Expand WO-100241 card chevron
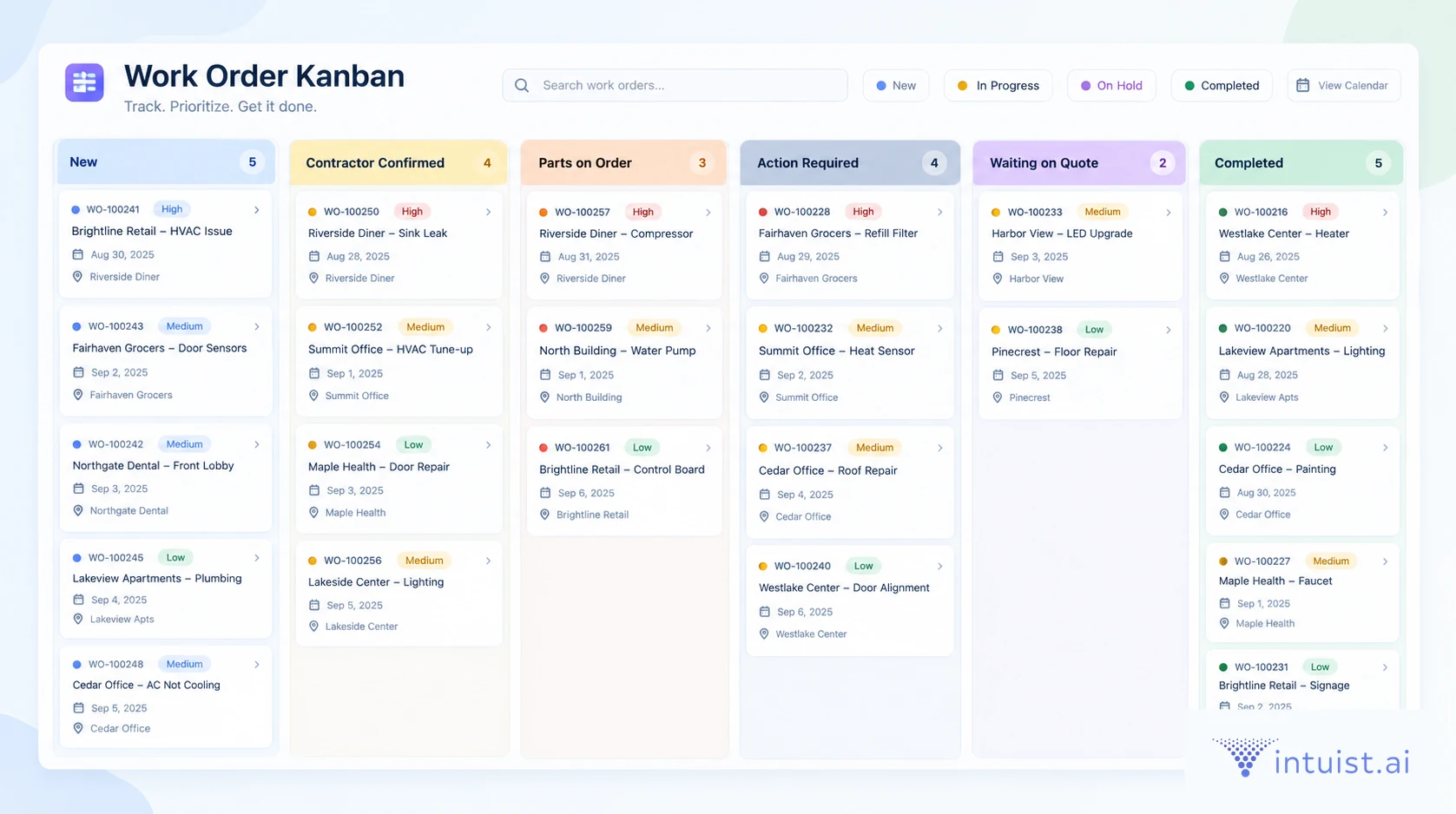The width and height of the screenshot is (1456, 814). pos(257,210)
